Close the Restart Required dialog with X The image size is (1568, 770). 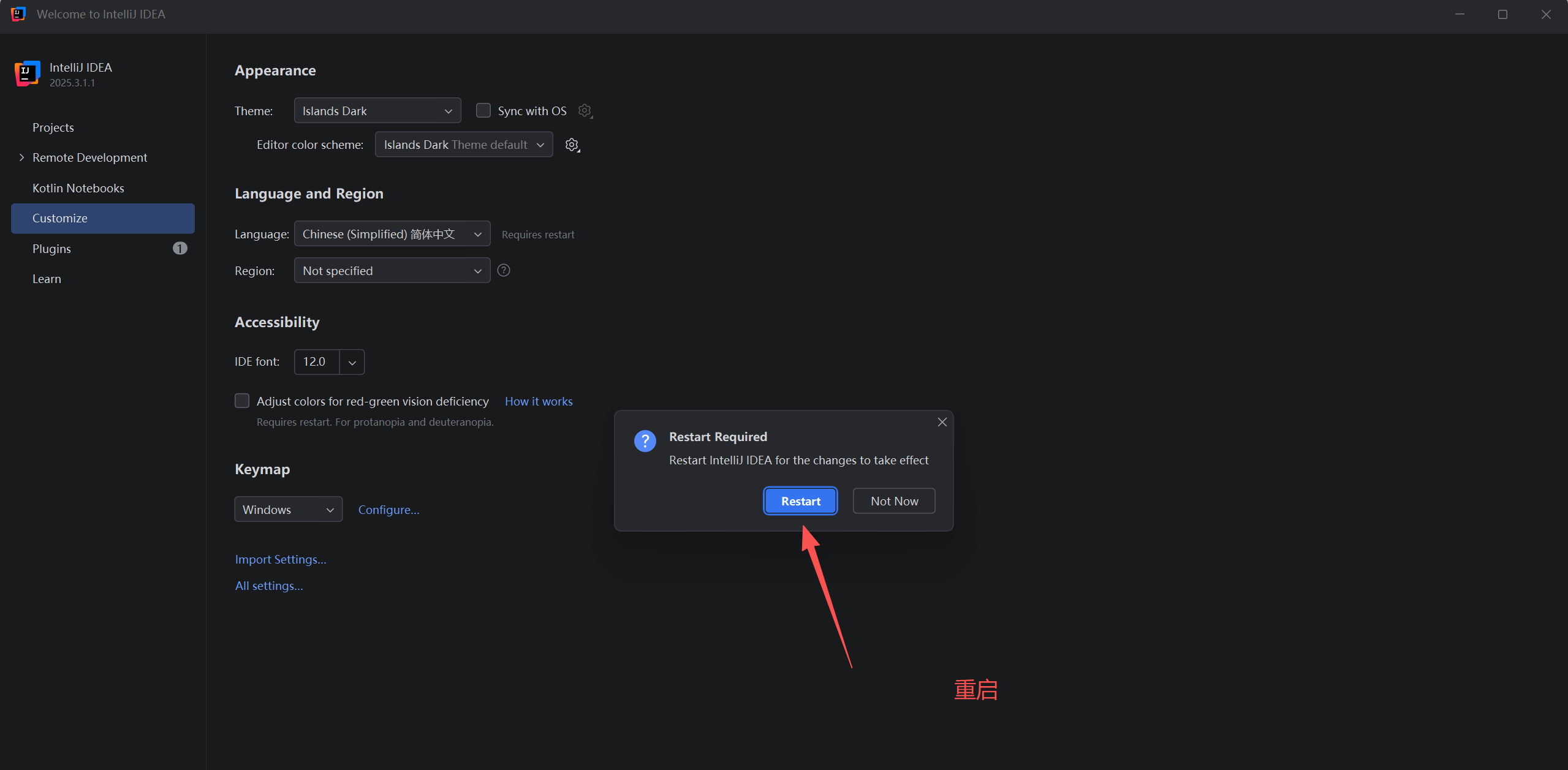coord(942,422)
